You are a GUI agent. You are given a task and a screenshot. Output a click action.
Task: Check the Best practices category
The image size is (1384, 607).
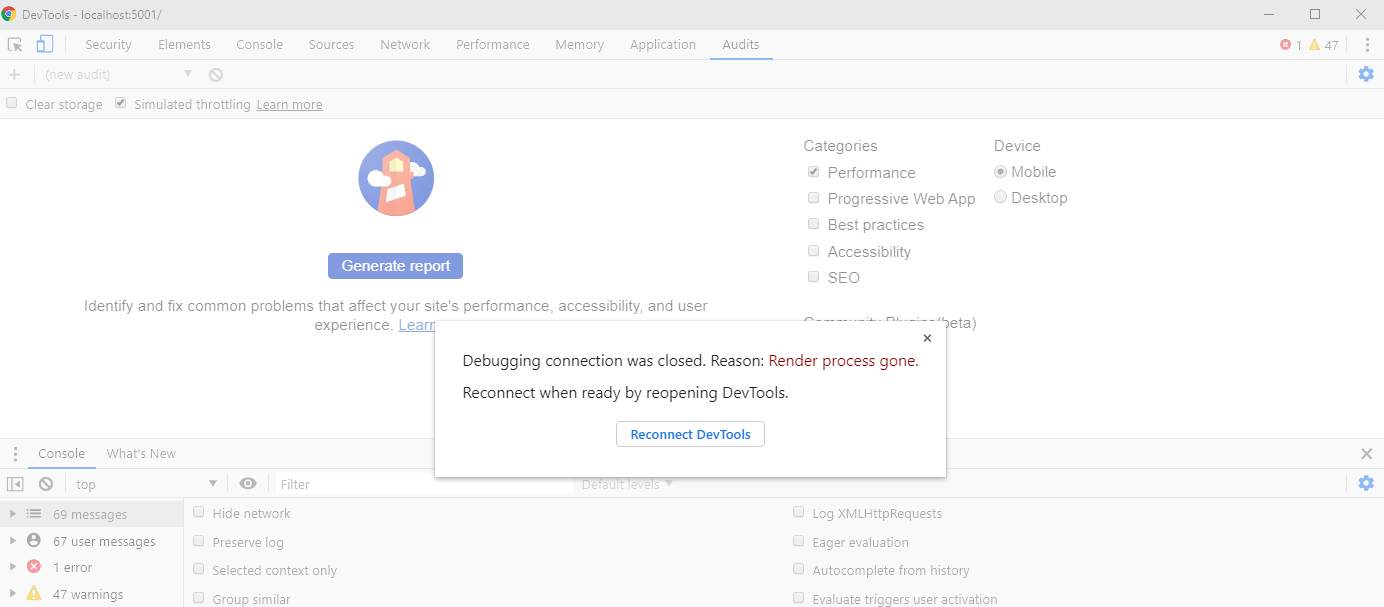(814, 224)
